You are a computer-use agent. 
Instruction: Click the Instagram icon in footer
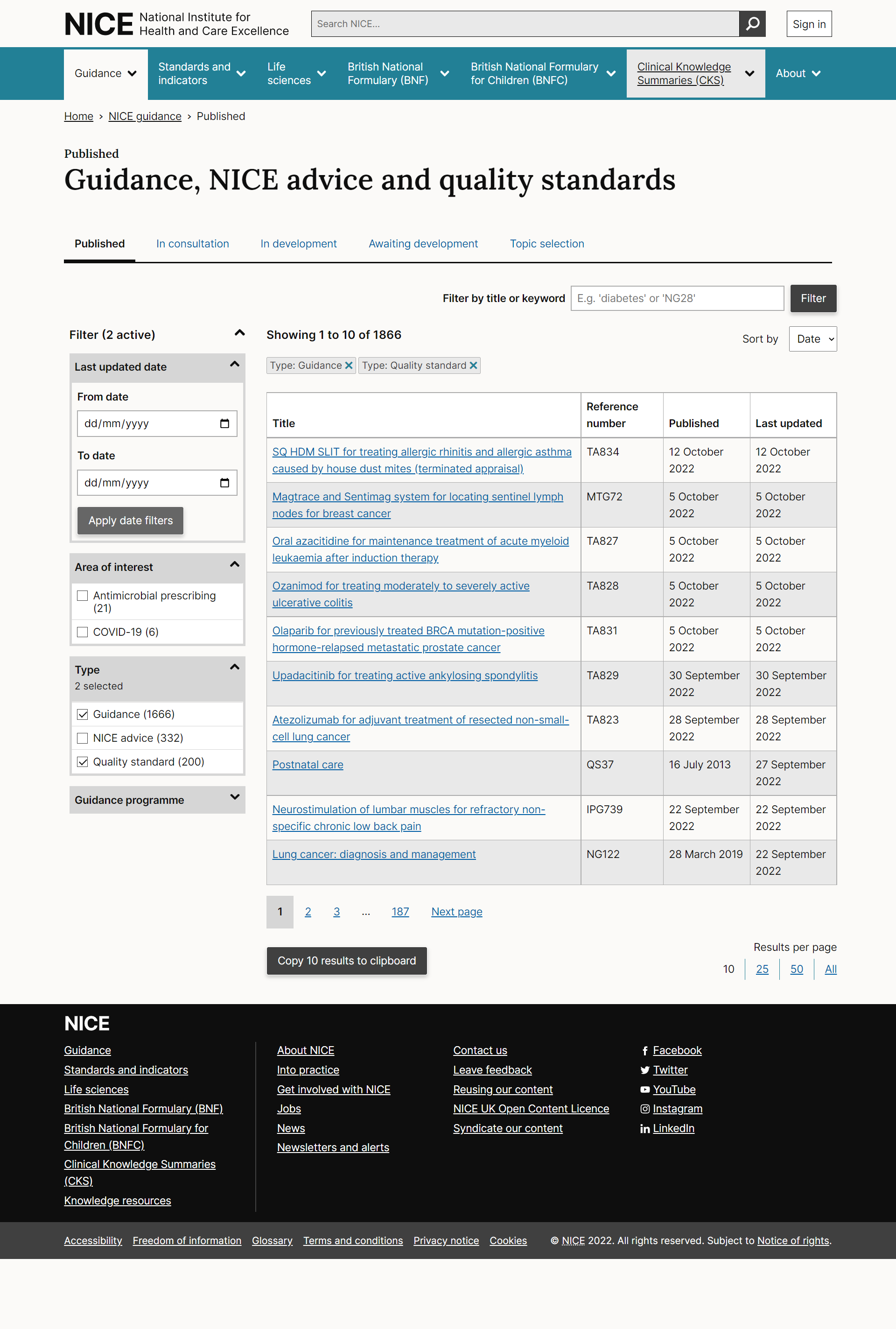pos(644,1109)
